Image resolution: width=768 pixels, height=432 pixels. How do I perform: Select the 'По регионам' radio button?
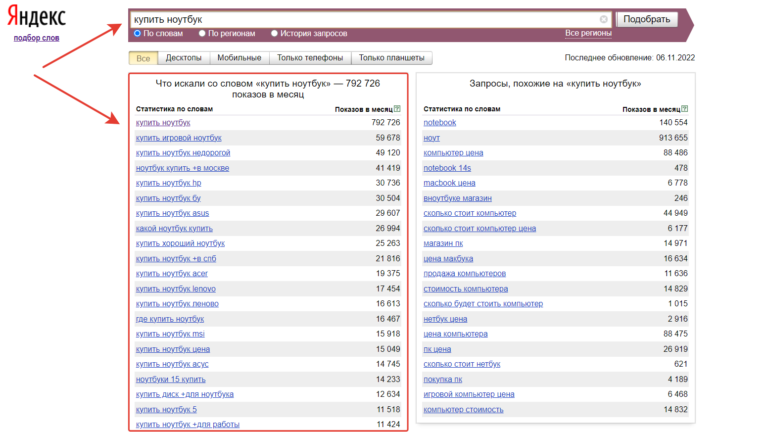pos(202,33)
